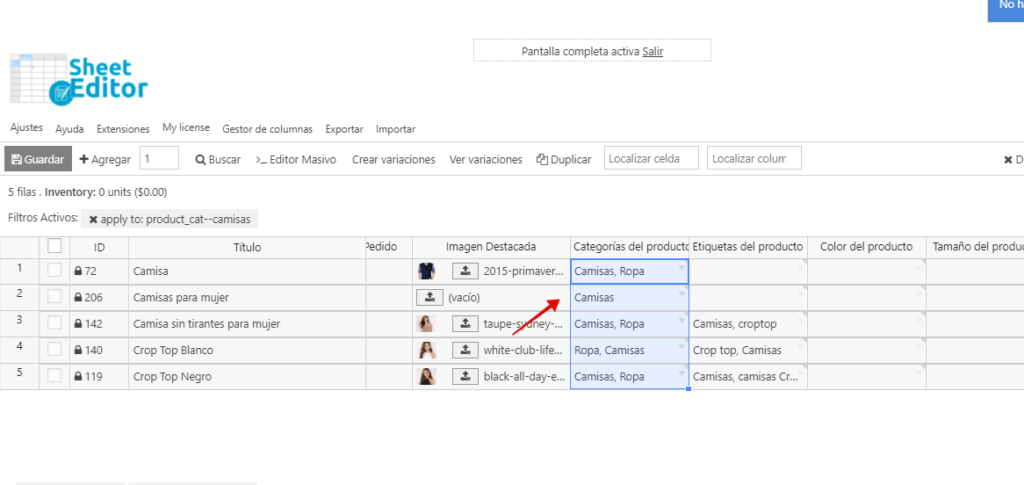Select the 'Camisa sin tirantes para mujer' title cell
Image resolution: width=1024 pixels, height=485 pixels.
click(247, 324)
